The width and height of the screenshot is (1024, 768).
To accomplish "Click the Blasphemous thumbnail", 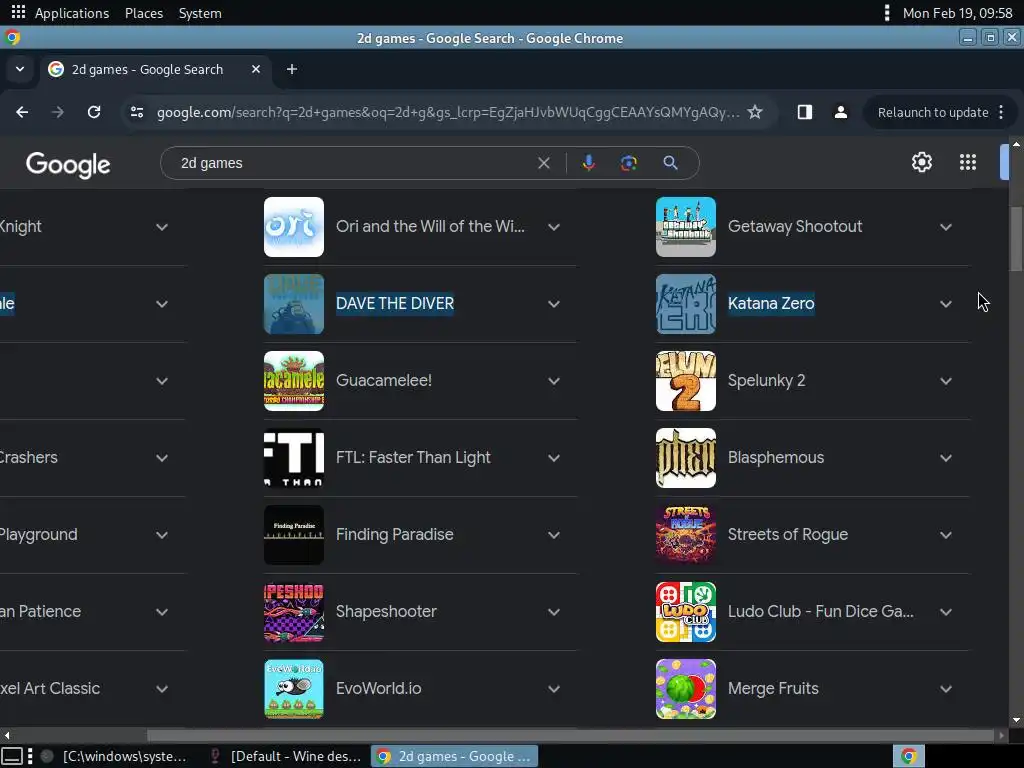I will click(686, 458).
